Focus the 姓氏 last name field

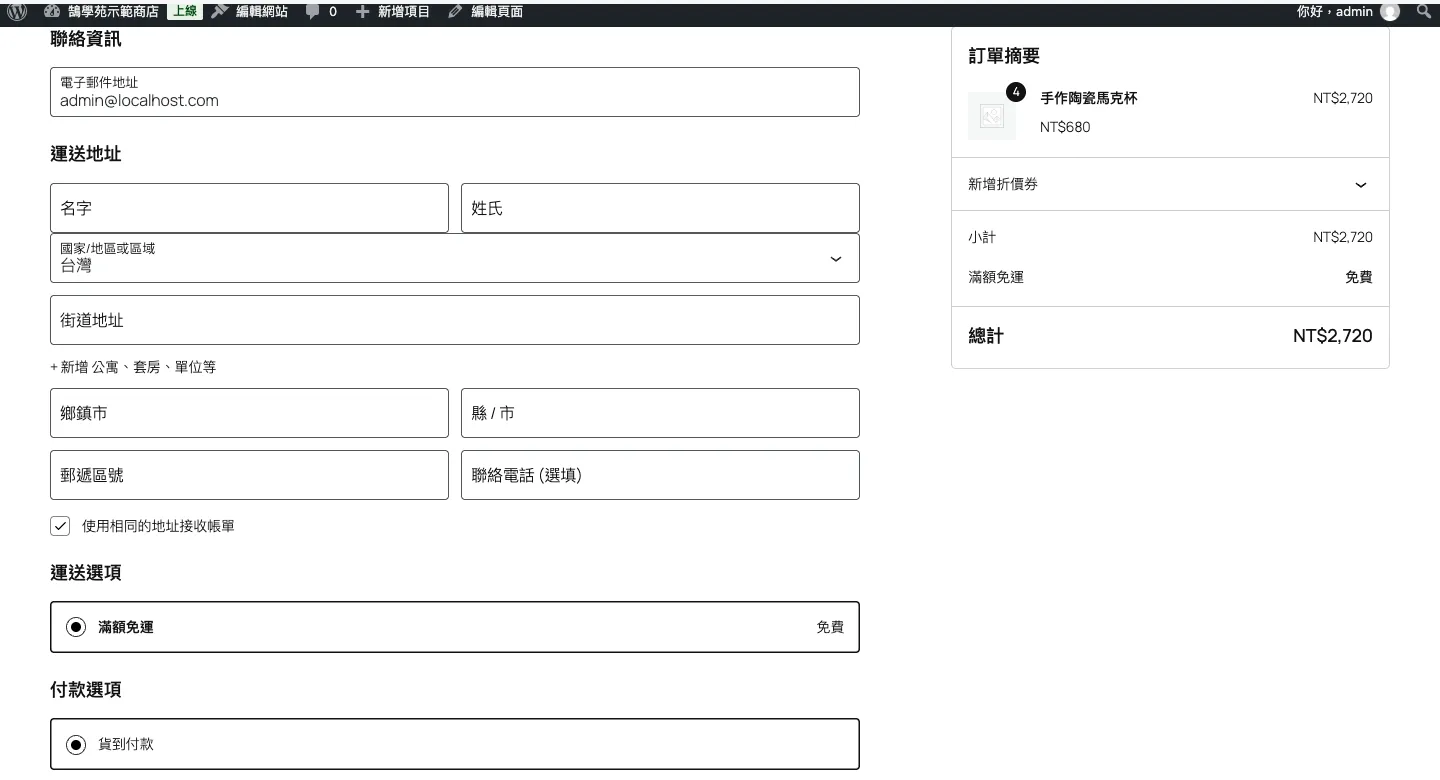click(660, 208)
